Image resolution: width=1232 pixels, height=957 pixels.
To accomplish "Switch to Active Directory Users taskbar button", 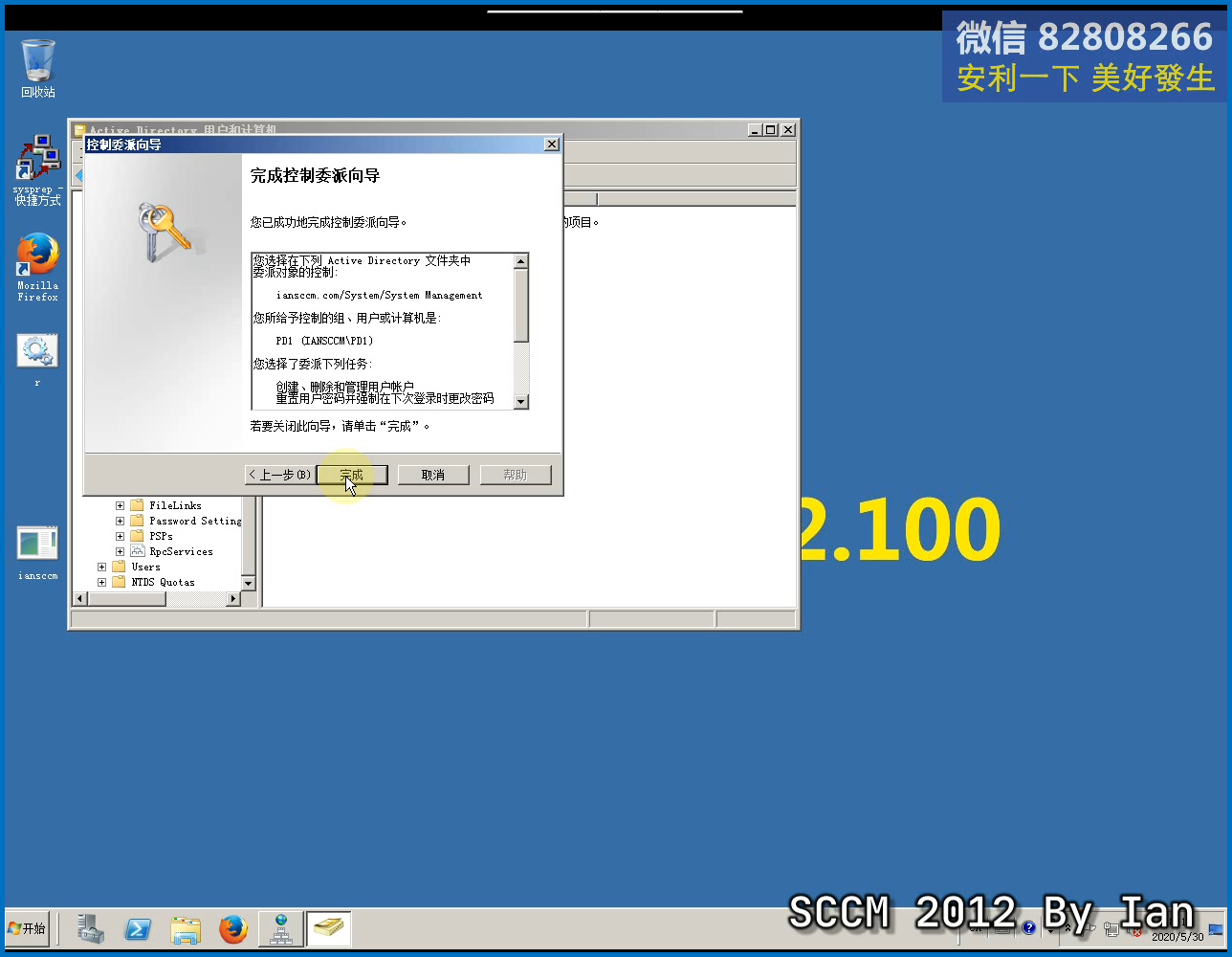I will [328, 928].
